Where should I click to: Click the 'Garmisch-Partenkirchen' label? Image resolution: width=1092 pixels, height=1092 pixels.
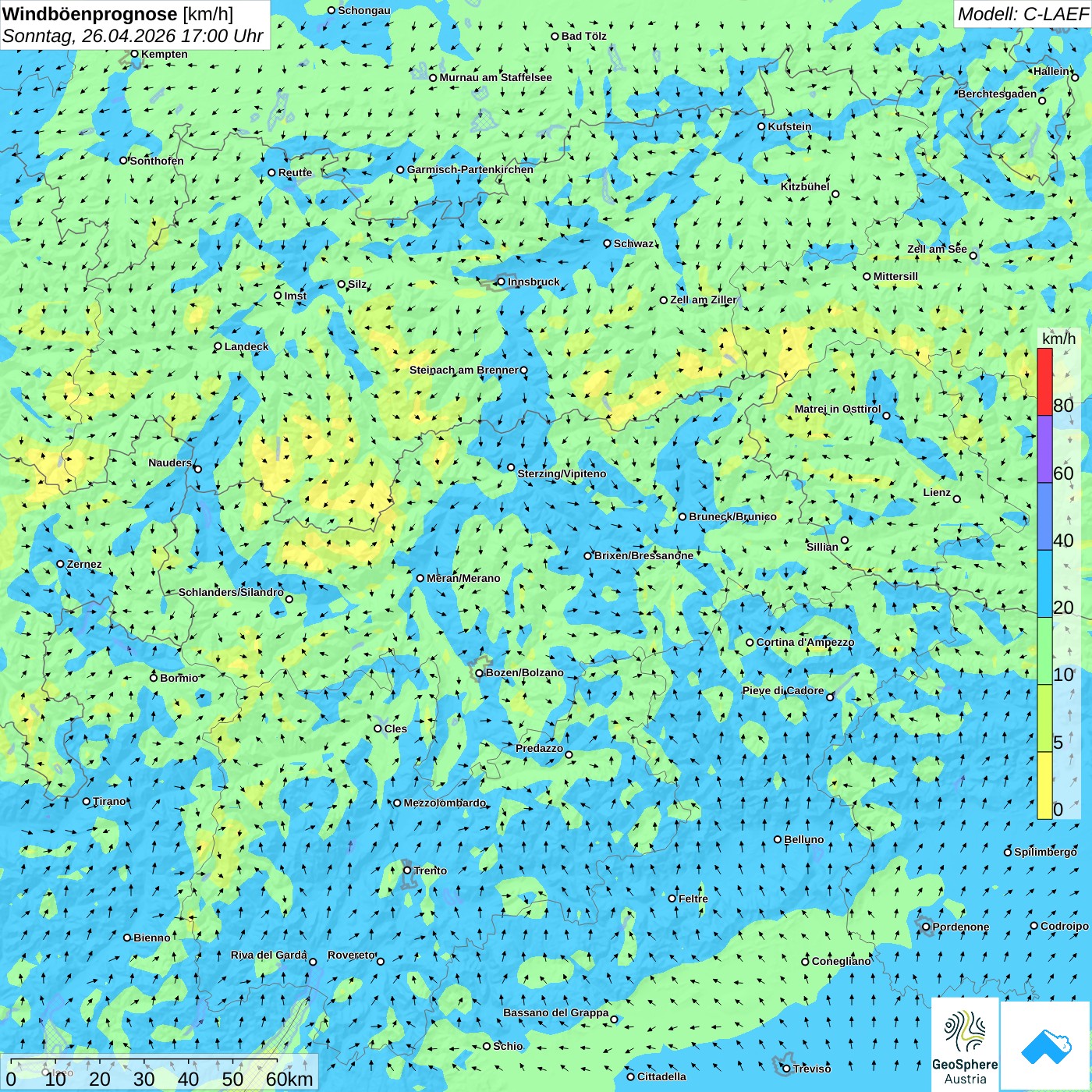click(470, 169)
